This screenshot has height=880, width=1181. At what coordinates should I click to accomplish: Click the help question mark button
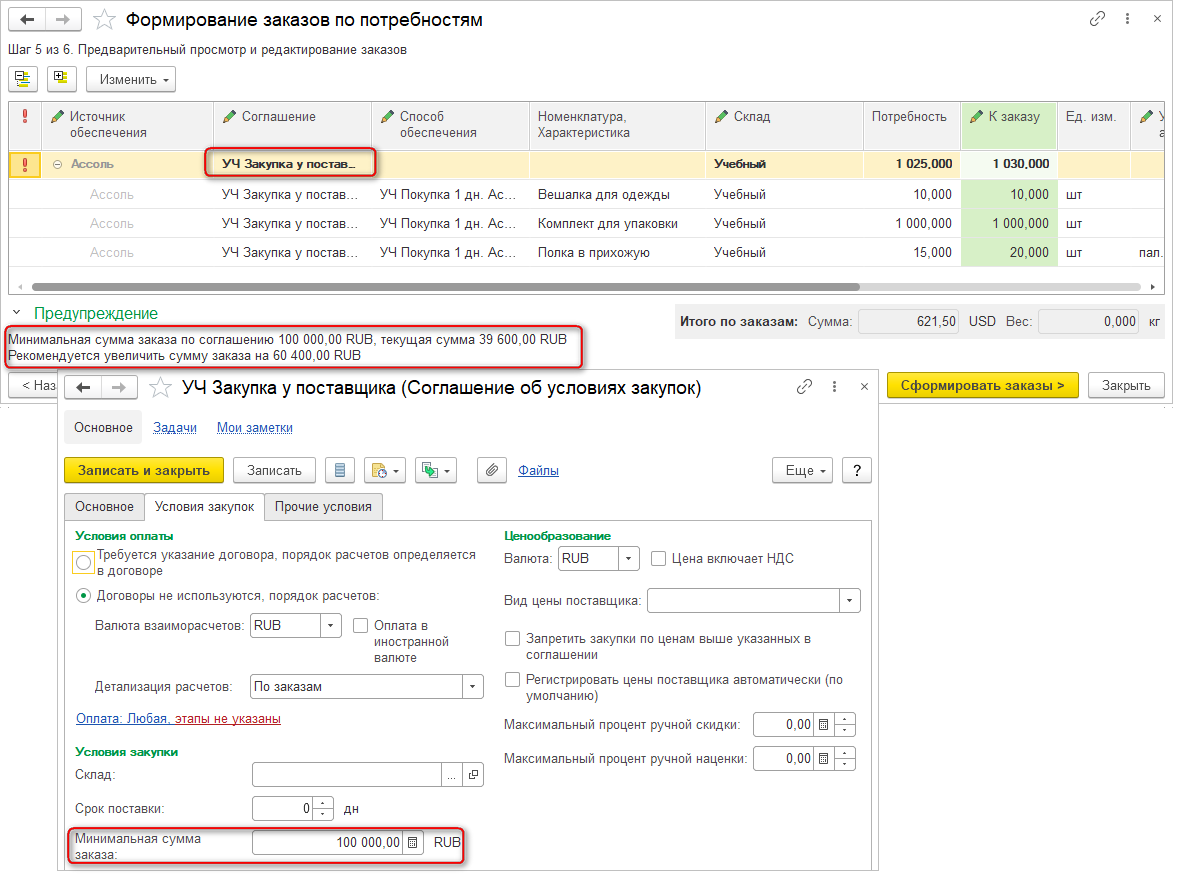pyautogui.click(x=857, y=470)
